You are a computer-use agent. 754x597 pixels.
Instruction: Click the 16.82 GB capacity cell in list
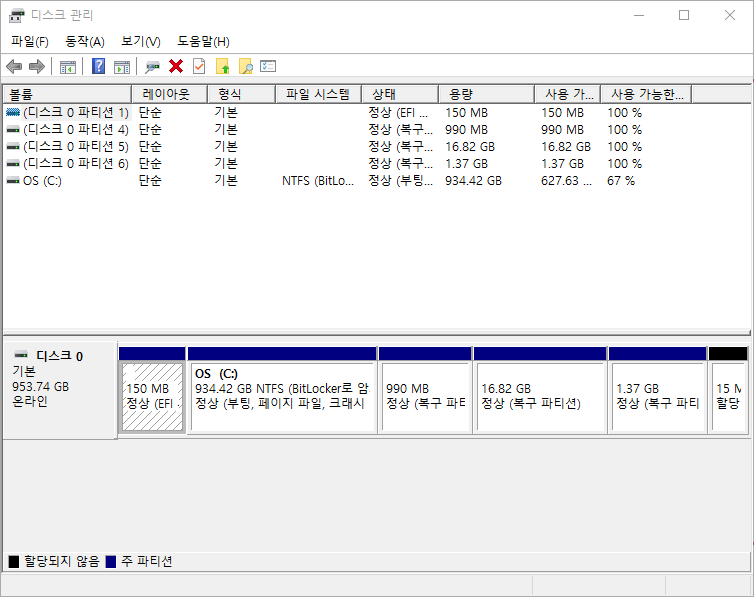tap(470, 147)
